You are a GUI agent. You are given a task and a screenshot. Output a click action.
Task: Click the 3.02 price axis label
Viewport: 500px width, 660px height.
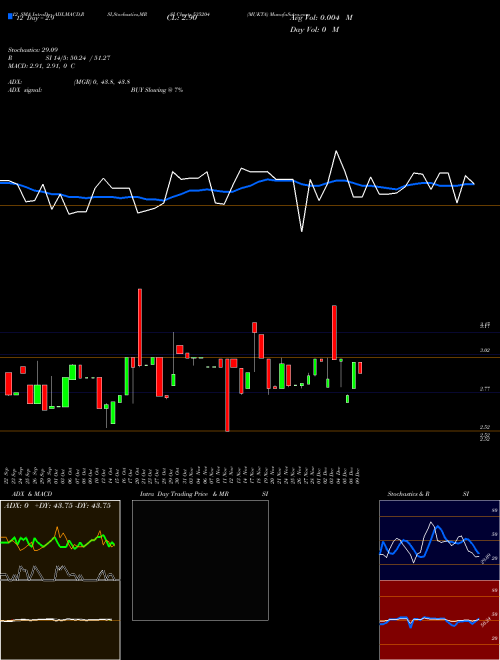coord(485,350)
